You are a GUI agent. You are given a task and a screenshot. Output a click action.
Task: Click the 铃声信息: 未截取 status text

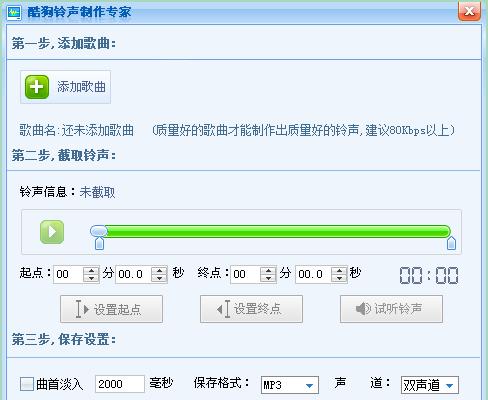pos(67,192)
